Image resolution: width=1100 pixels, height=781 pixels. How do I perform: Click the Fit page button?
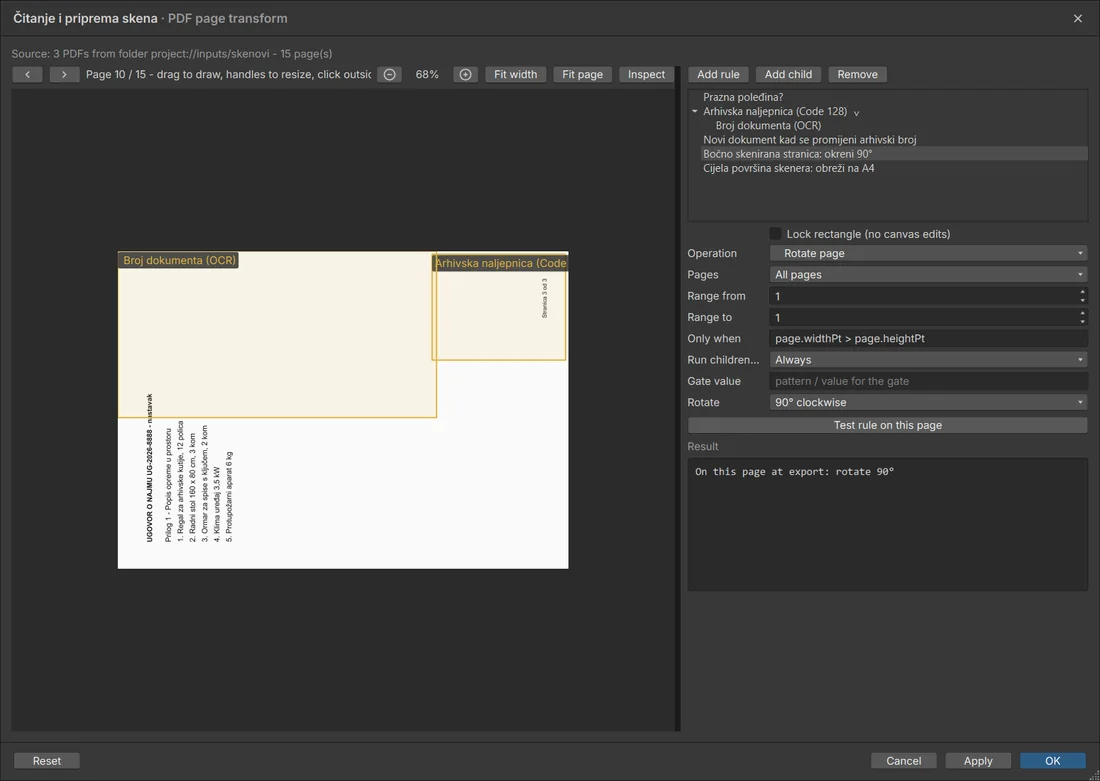pos(582,74)
